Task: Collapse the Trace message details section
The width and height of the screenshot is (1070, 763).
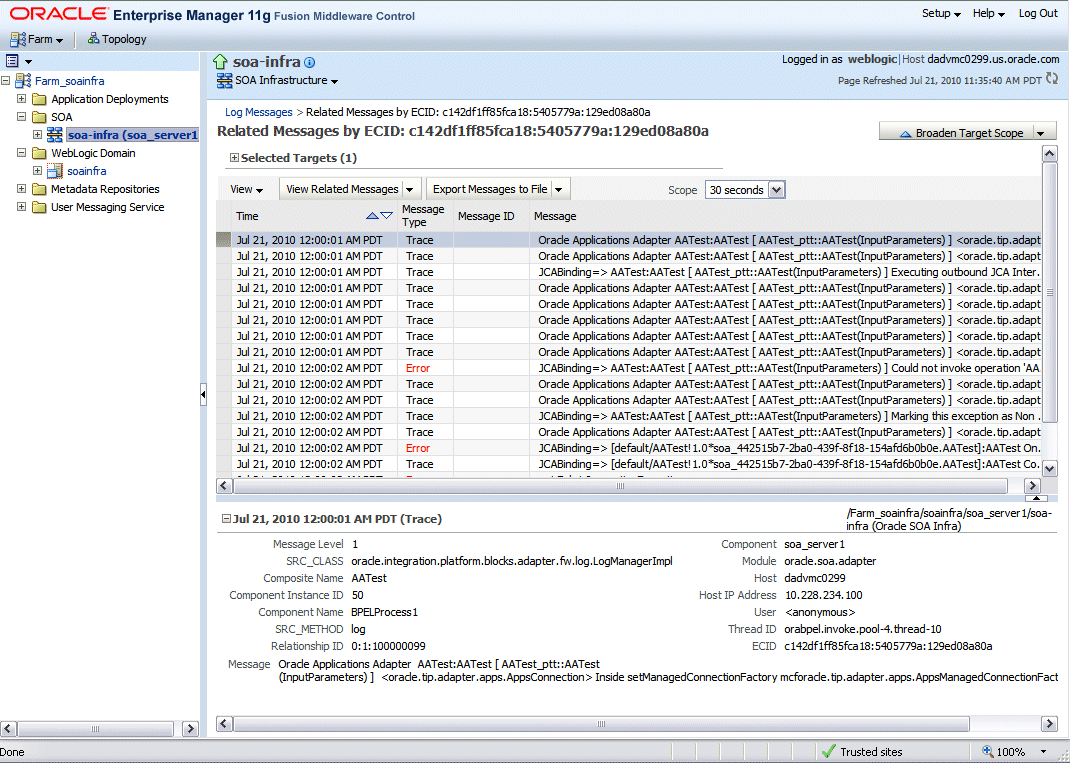Action: 226,519
